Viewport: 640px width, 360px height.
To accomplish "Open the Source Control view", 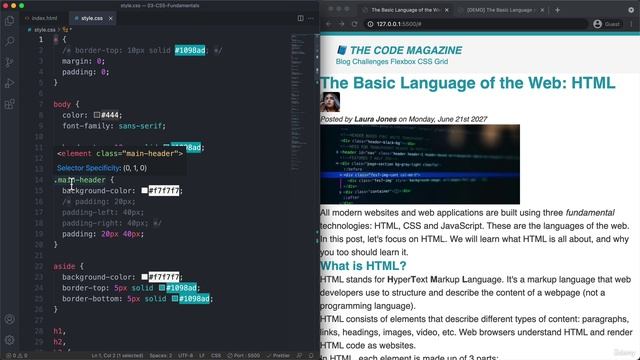I will pyautogui.click(x=9, y=62).
